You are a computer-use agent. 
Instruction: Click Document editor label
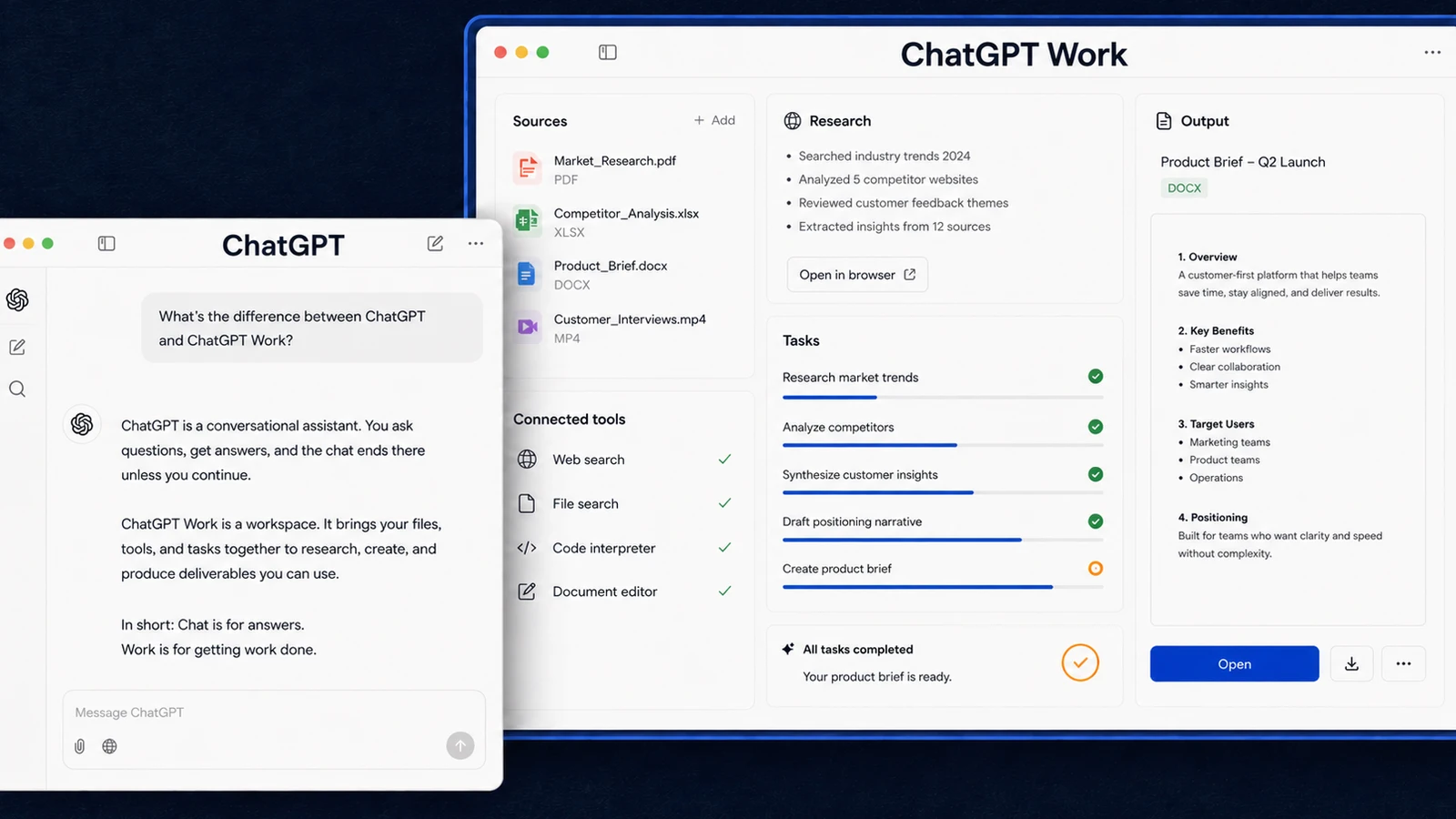(x=605, y=591)
